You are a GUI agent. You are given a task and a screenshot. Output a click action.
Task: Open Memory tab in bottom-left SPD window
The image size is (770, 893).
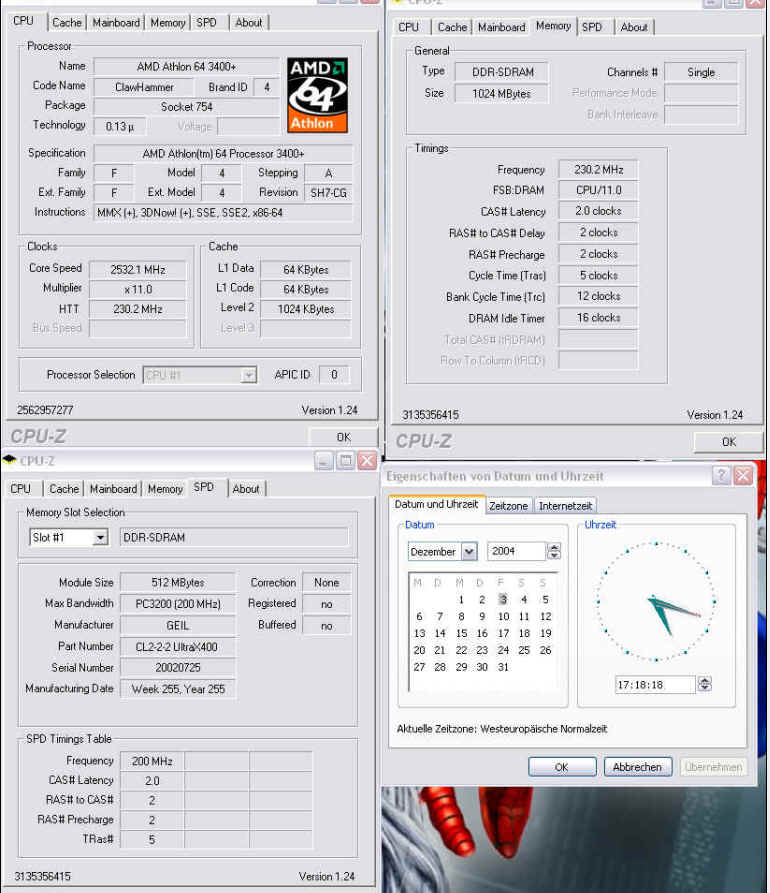click(165, 489)
